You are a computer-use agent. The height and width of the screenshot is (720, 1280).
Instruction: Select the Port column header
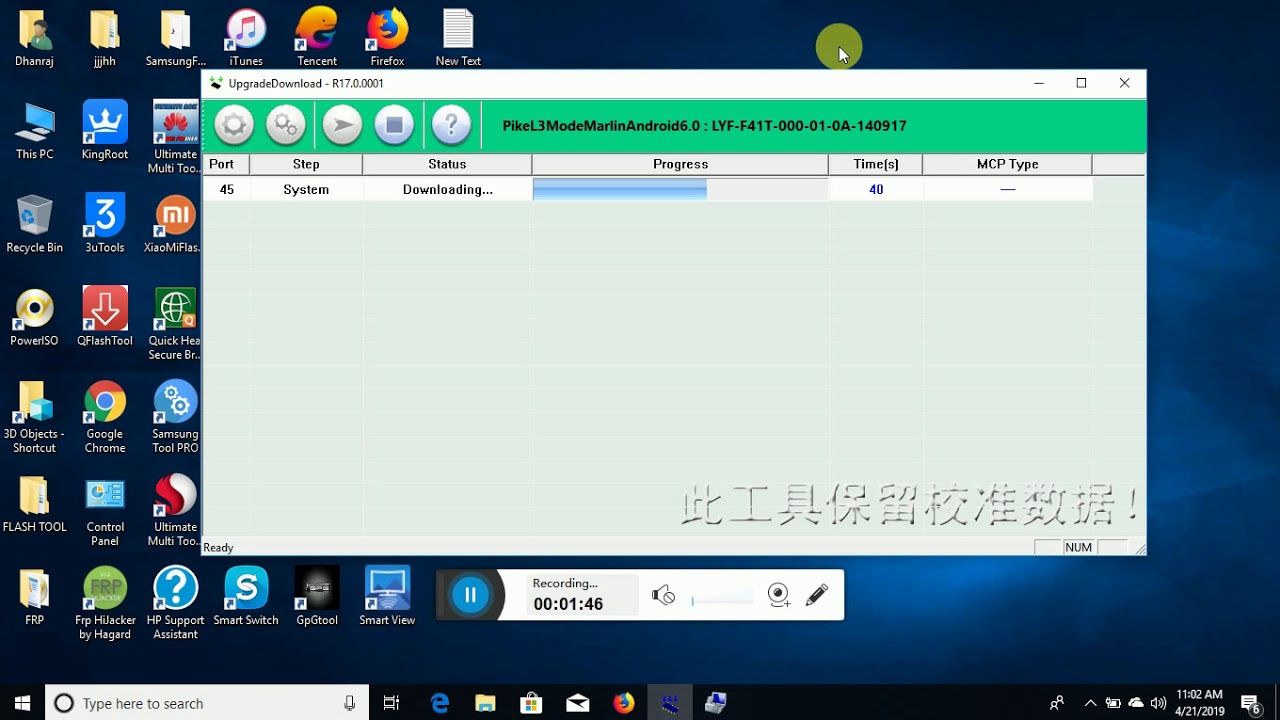coord(226,164)
